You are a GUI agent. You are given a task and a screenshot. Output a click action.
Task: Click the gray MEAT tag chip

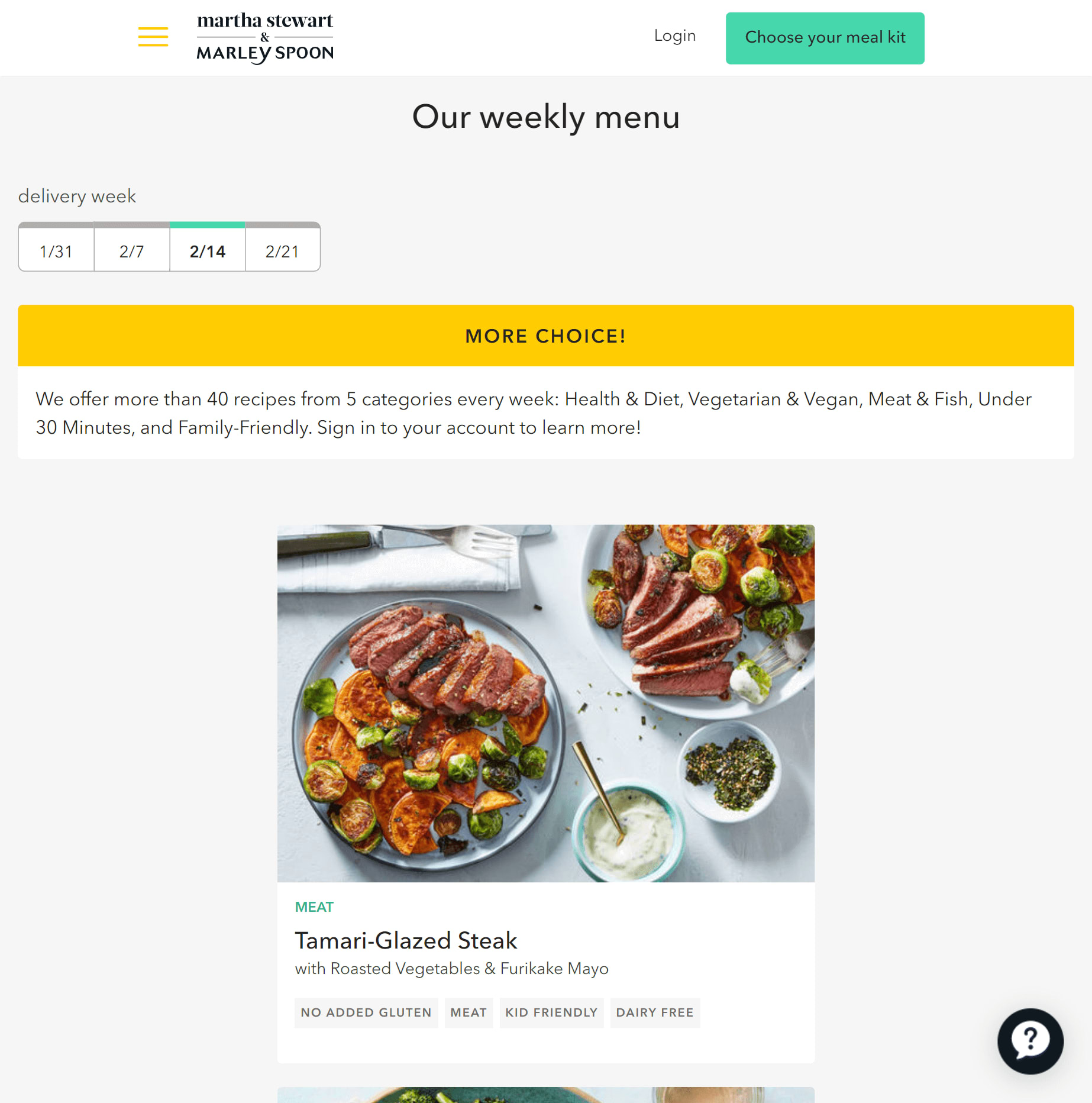click(x=469, y=1012)
